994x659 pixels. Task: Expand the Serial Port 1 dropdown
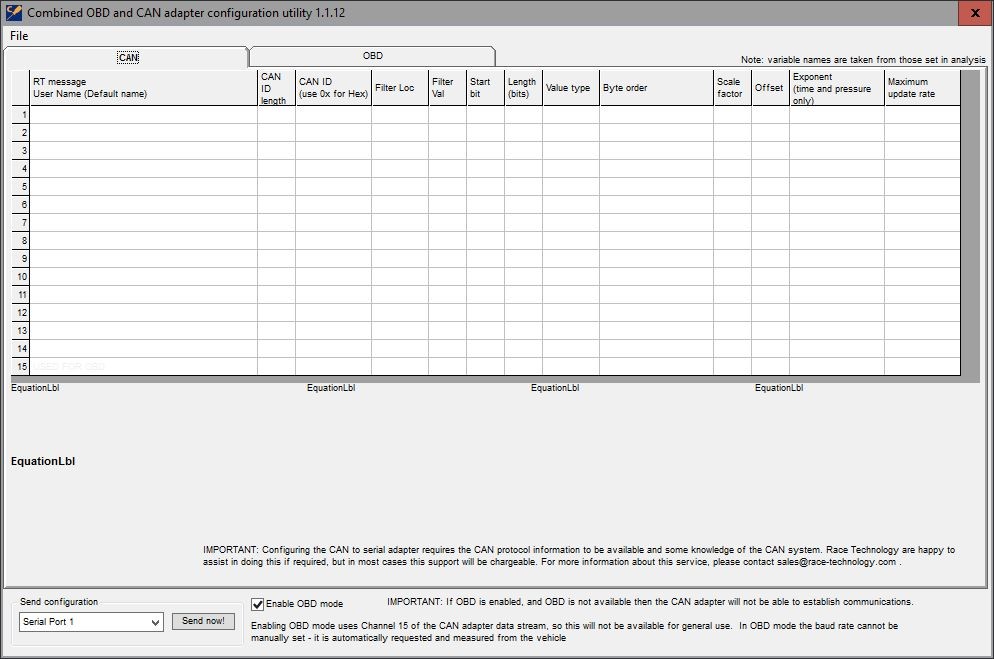pos(154,622)
